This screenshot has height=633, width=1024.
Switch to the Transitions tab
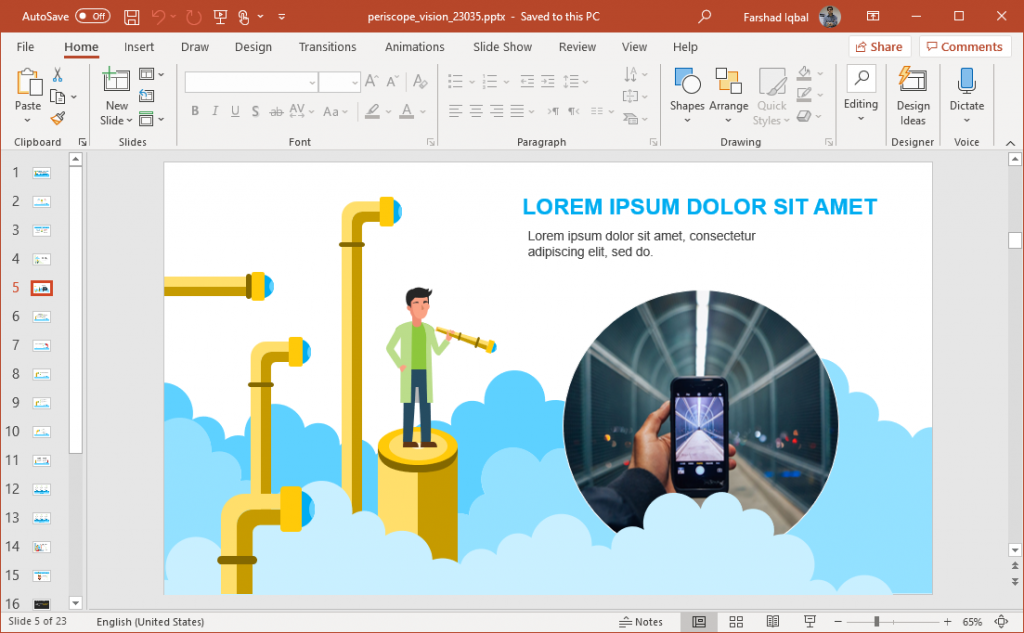click(x=326, y=47)
